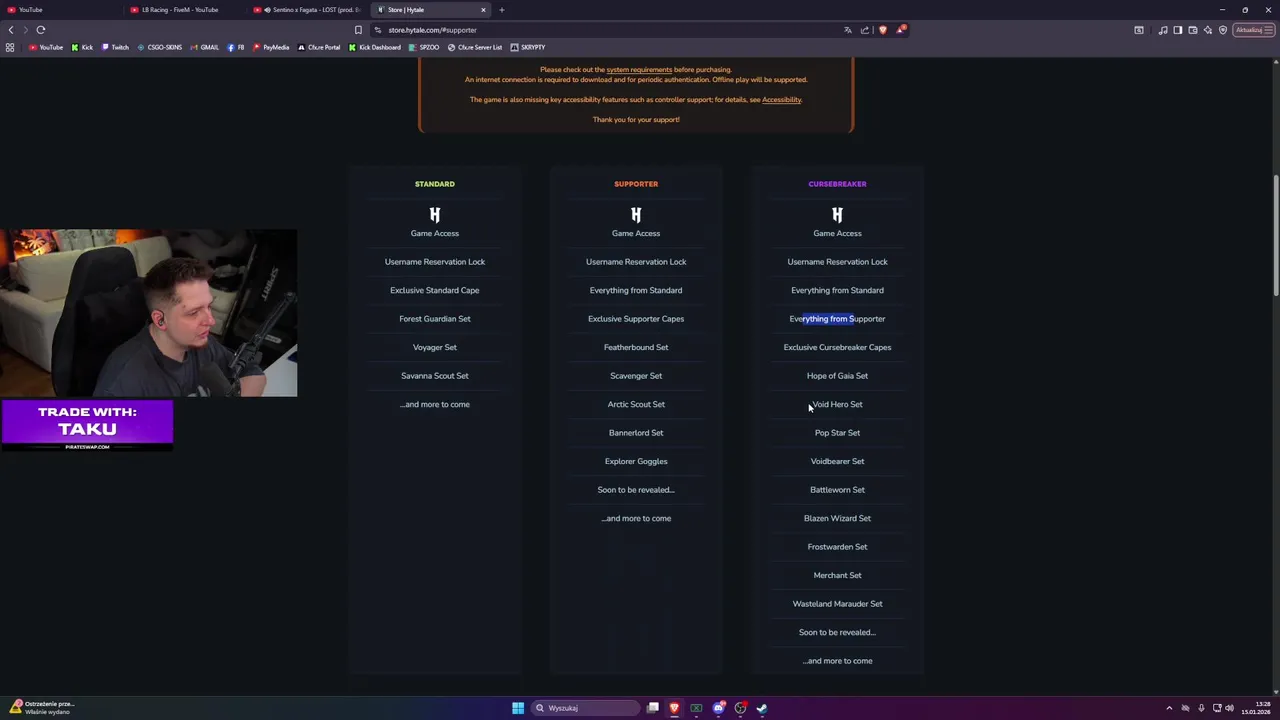This screenshot has width=1280, height=720.
Task: Show hidden system tray icons
Action: [x=1169, y=708]
